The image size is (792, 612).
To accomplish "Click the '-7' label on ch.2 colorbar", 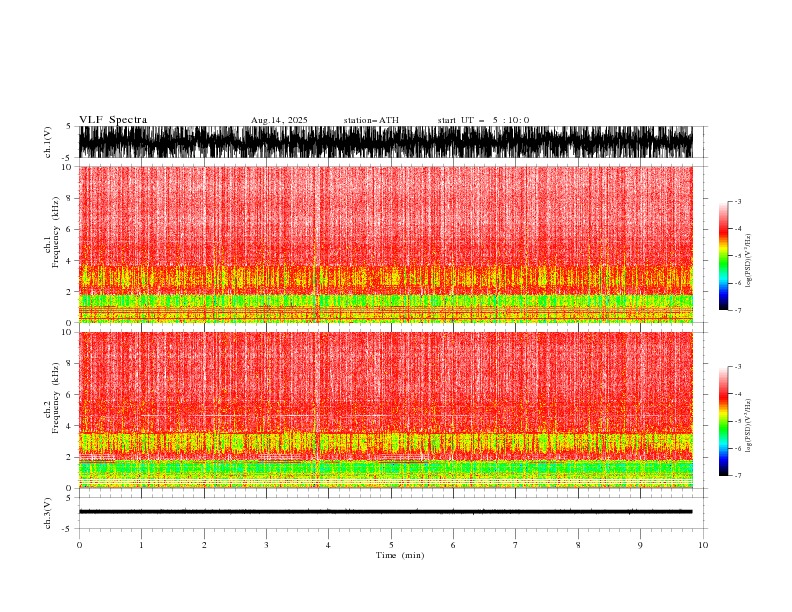I will tap(737, 476).
